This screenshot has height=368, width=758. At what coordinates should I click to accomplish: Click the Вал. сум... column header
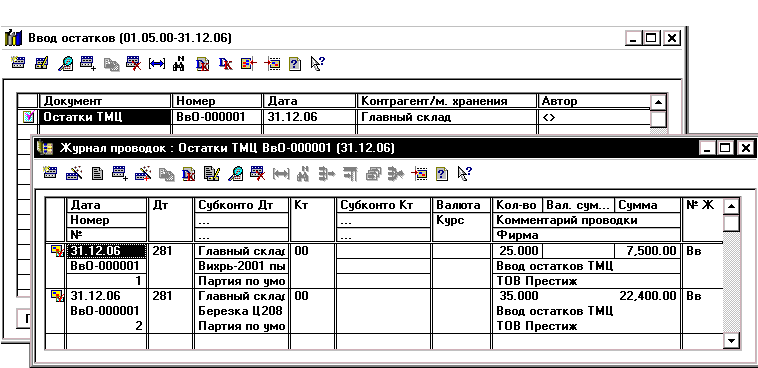click(579, 205)
